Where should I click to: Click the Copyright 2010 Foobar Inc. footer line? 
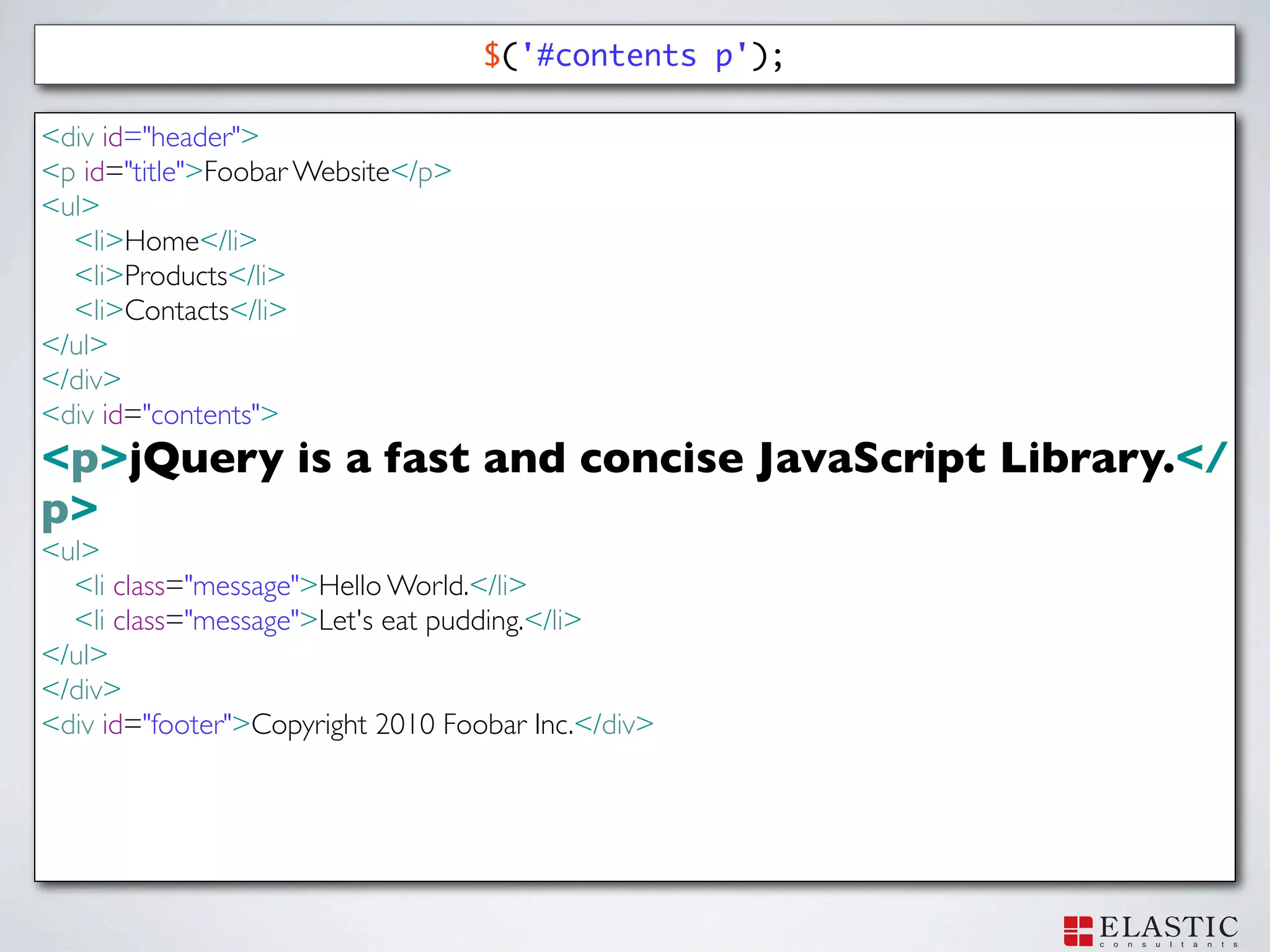click(x=348, y=724)
